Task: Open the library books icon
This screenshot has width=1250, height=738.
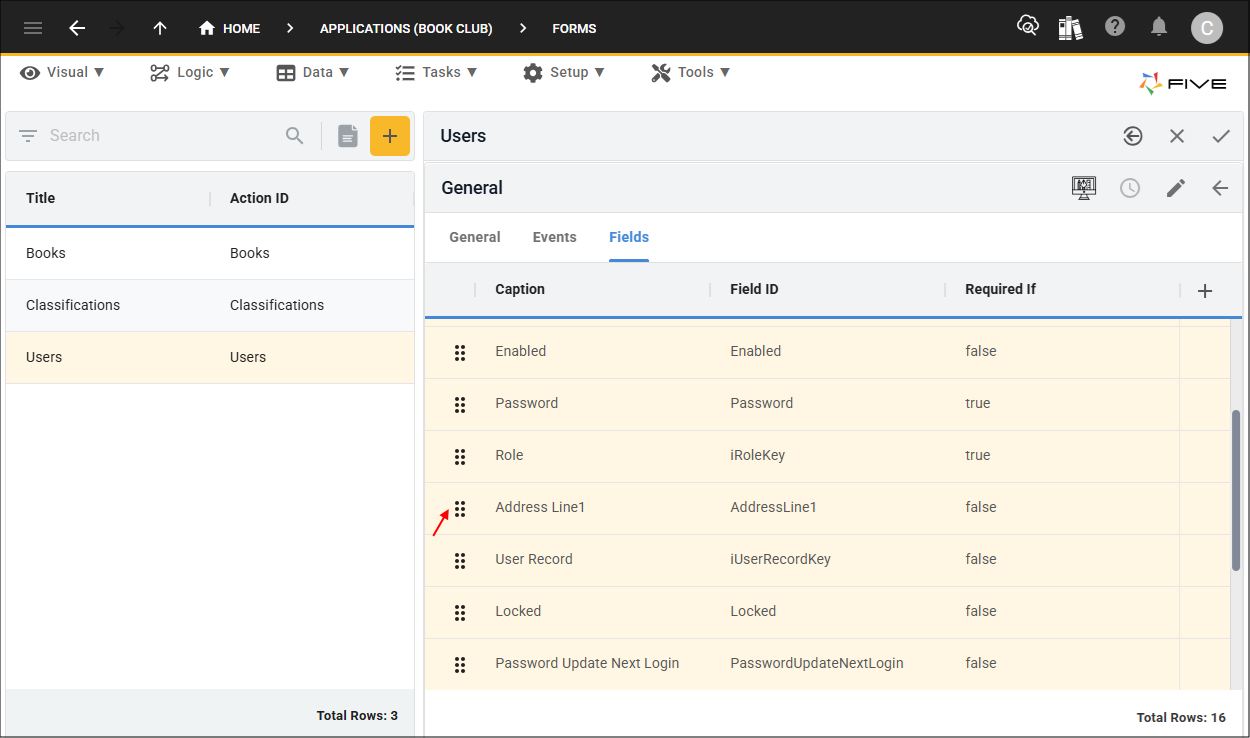Action: [1070, 28]
